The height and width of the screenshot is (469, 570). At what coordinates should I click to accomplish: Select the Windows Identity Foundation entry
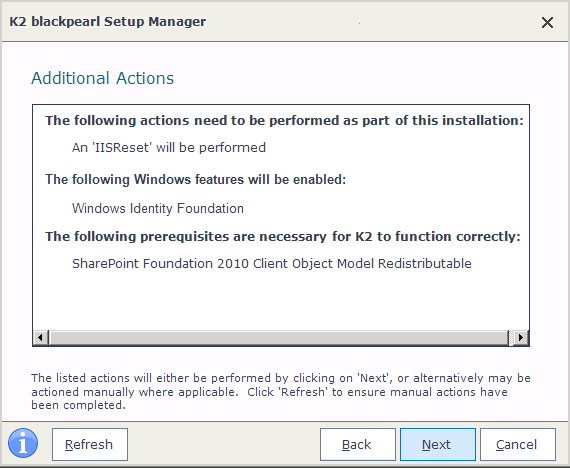[x=158, y=208]
